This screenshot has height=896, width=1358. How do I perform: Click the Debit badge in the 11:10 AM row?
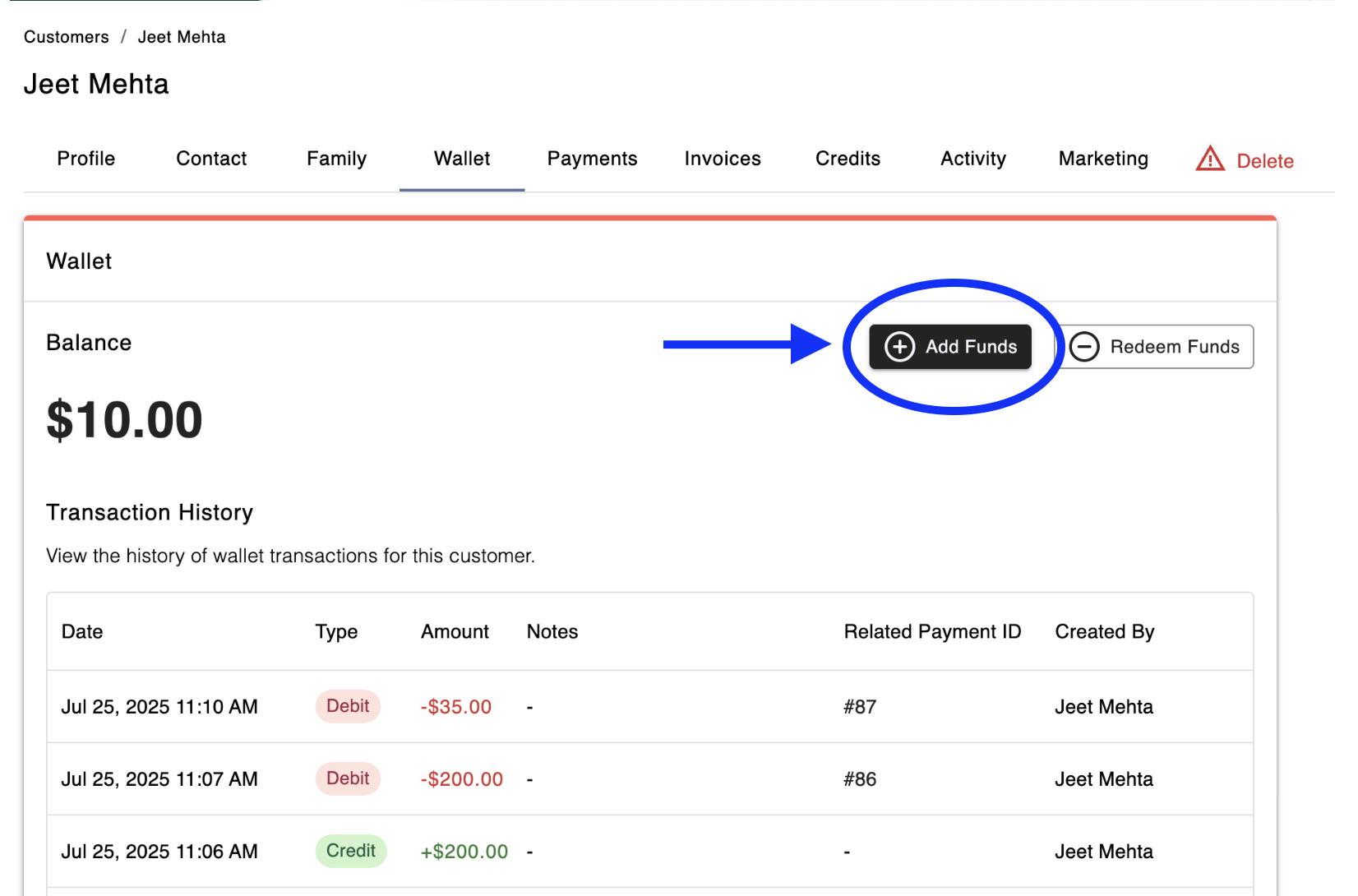[348, 706]
